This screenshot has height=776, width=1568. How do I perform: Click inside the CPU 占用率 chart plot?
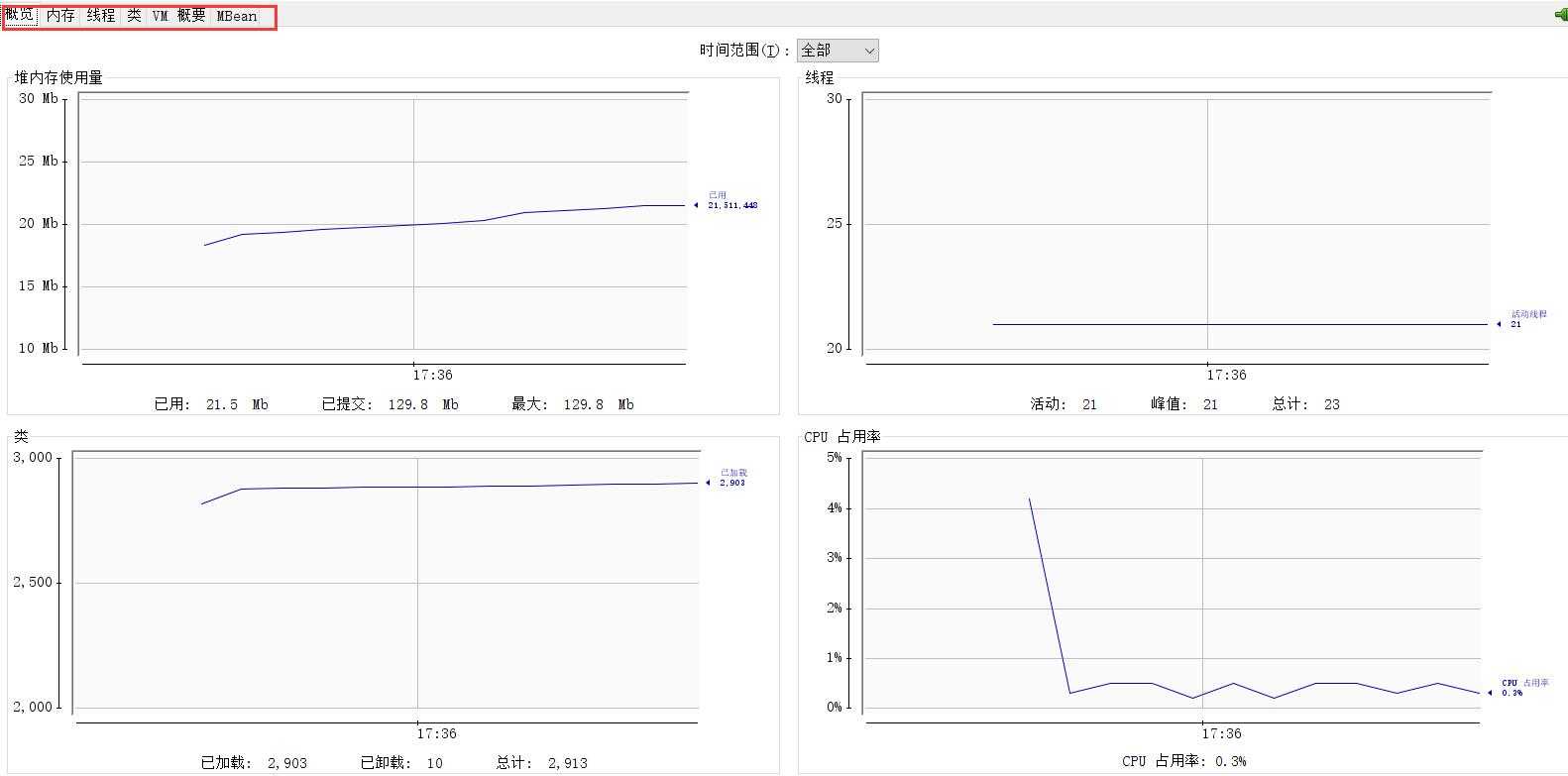click(x=1172, y=582)
